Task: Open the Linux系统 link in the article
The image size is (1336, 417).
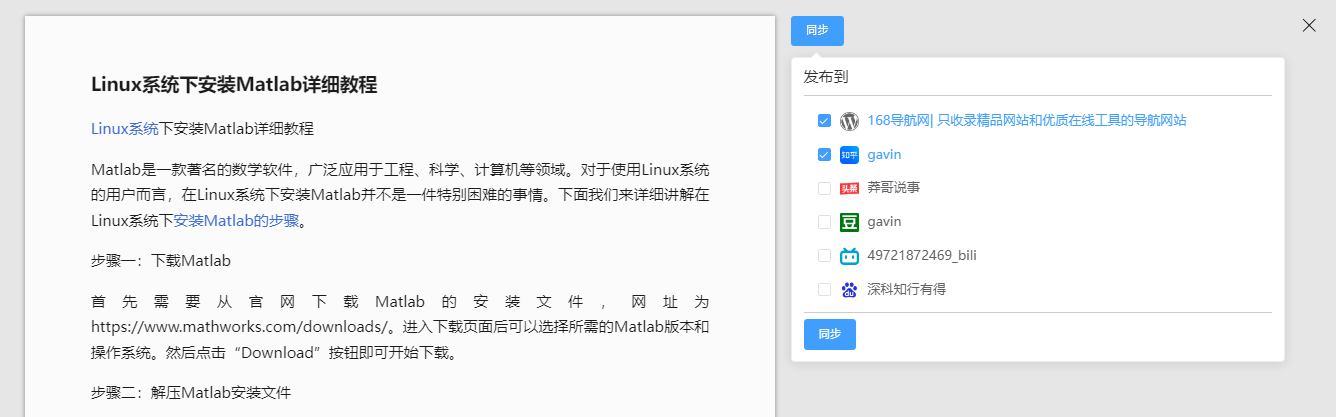Action: 125,128
